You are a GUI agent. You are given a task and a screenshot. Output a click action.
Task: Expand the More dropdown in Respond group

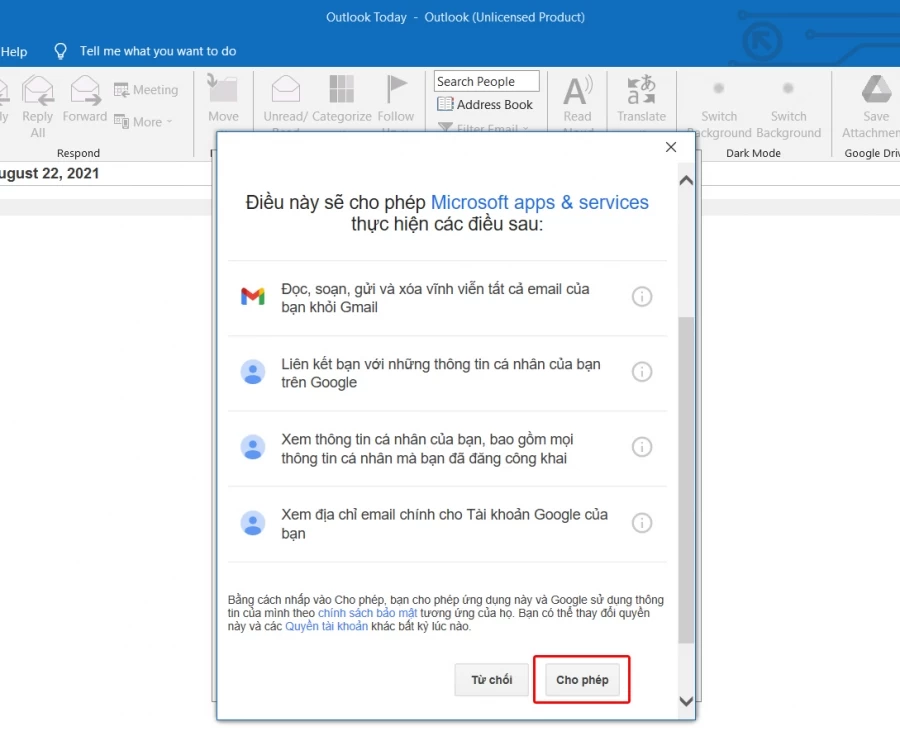point(143,122)
